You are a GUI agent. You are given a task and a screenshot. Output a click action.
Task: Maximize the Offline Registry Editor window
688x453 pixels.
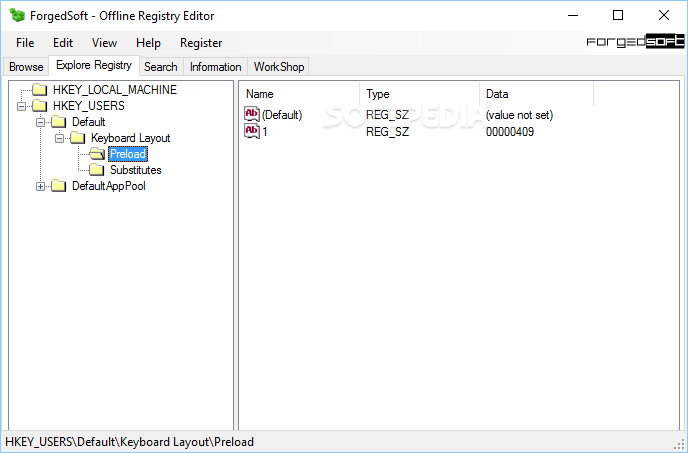coord(618,15)
